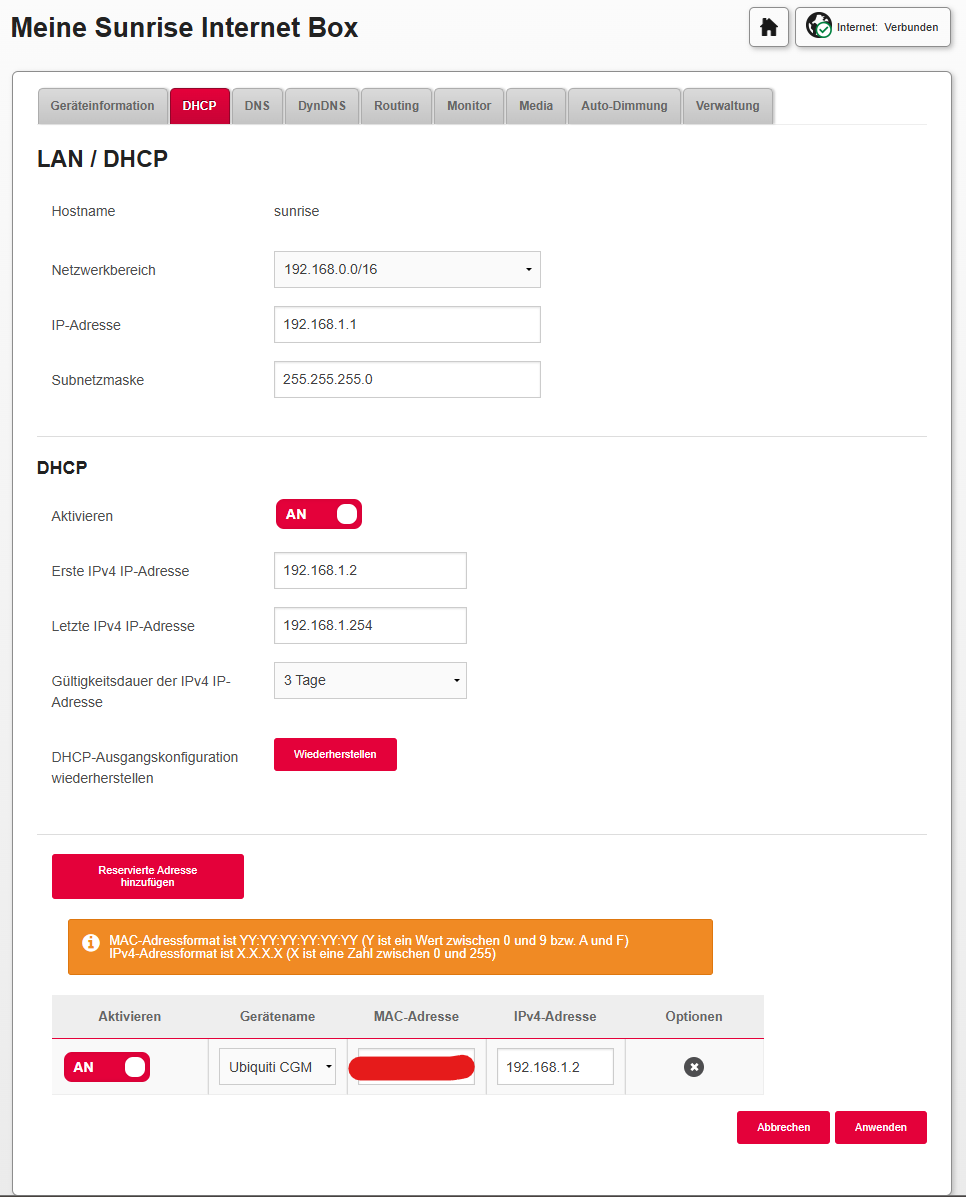
Task: Click the home icon button
Action: [769, 27]
